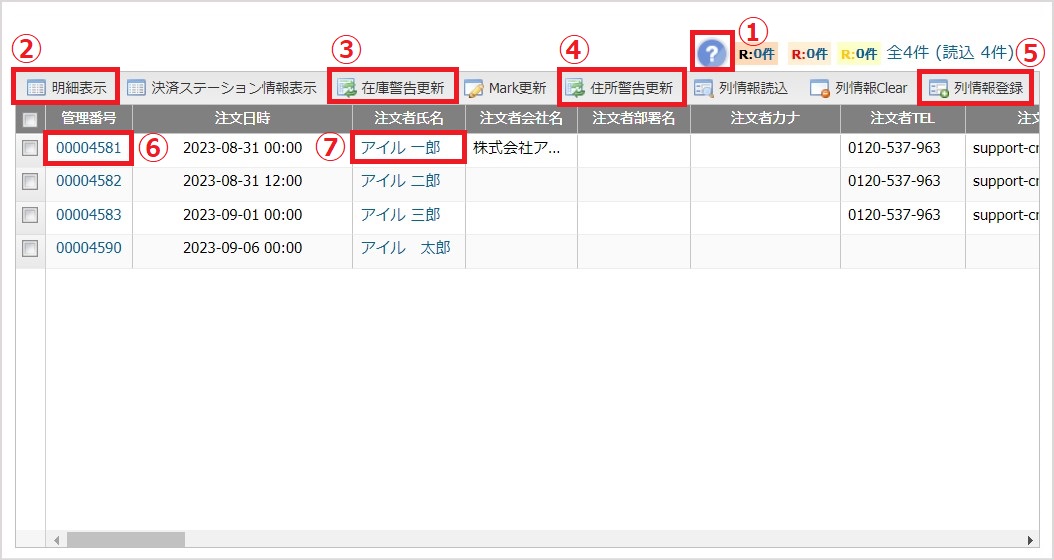1054x560 pixels.
Task: Click the scrollbar right arrow
Action: click(1030, 540)
